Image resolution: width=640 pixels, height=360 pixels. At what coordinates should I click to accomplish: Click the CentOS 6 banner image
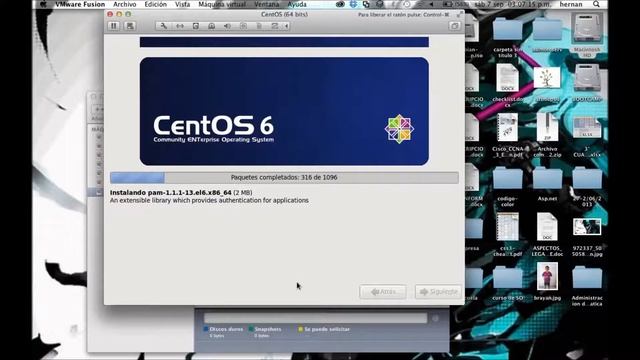(284, 111)
